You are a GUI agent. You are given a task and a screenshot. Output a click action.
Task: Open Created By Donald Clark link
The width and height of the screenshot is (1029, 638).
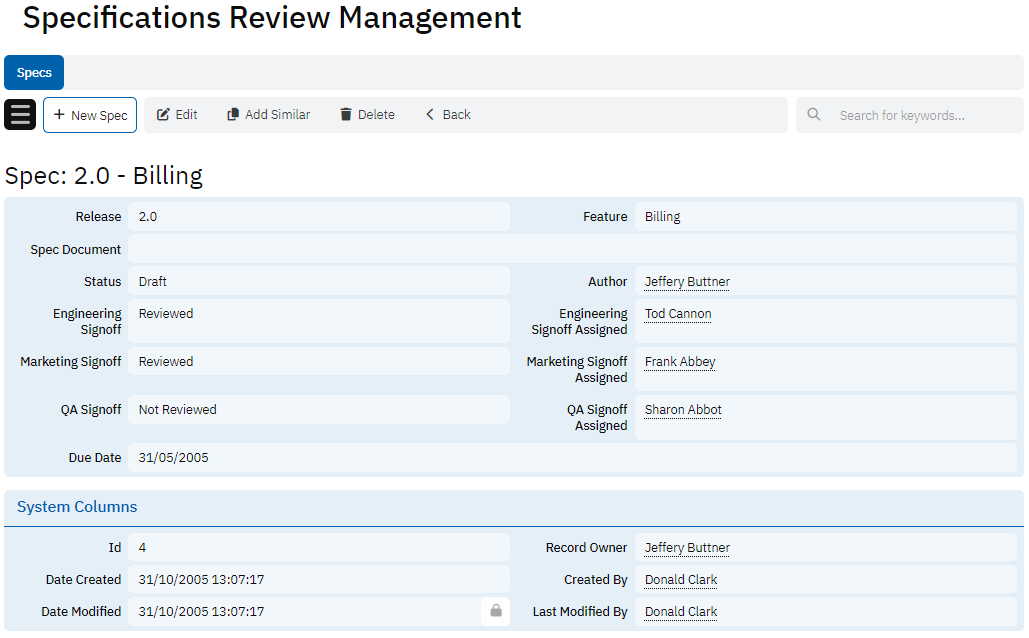681,580
